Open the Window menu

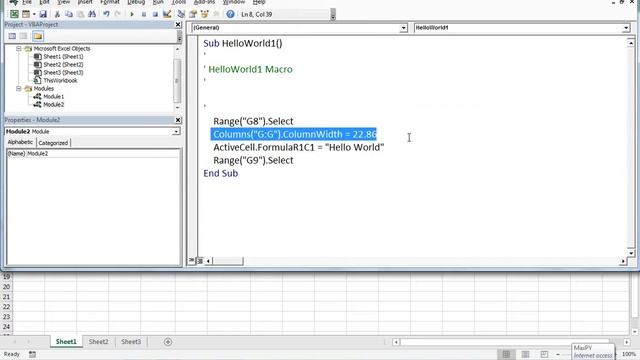tap(234, 2)
